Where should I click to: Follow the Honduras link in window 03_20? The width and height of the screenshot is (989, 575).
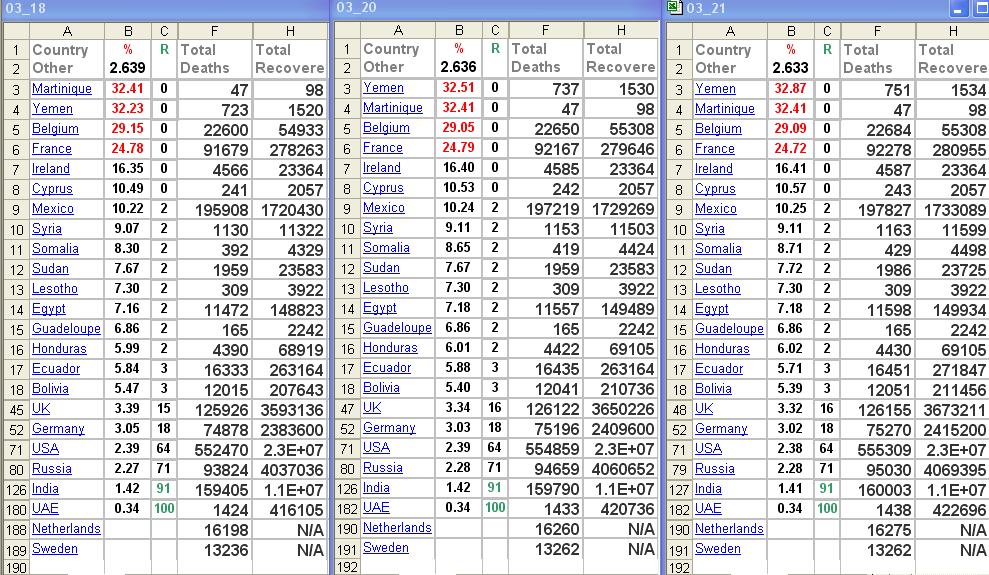[x=390, y=347]
